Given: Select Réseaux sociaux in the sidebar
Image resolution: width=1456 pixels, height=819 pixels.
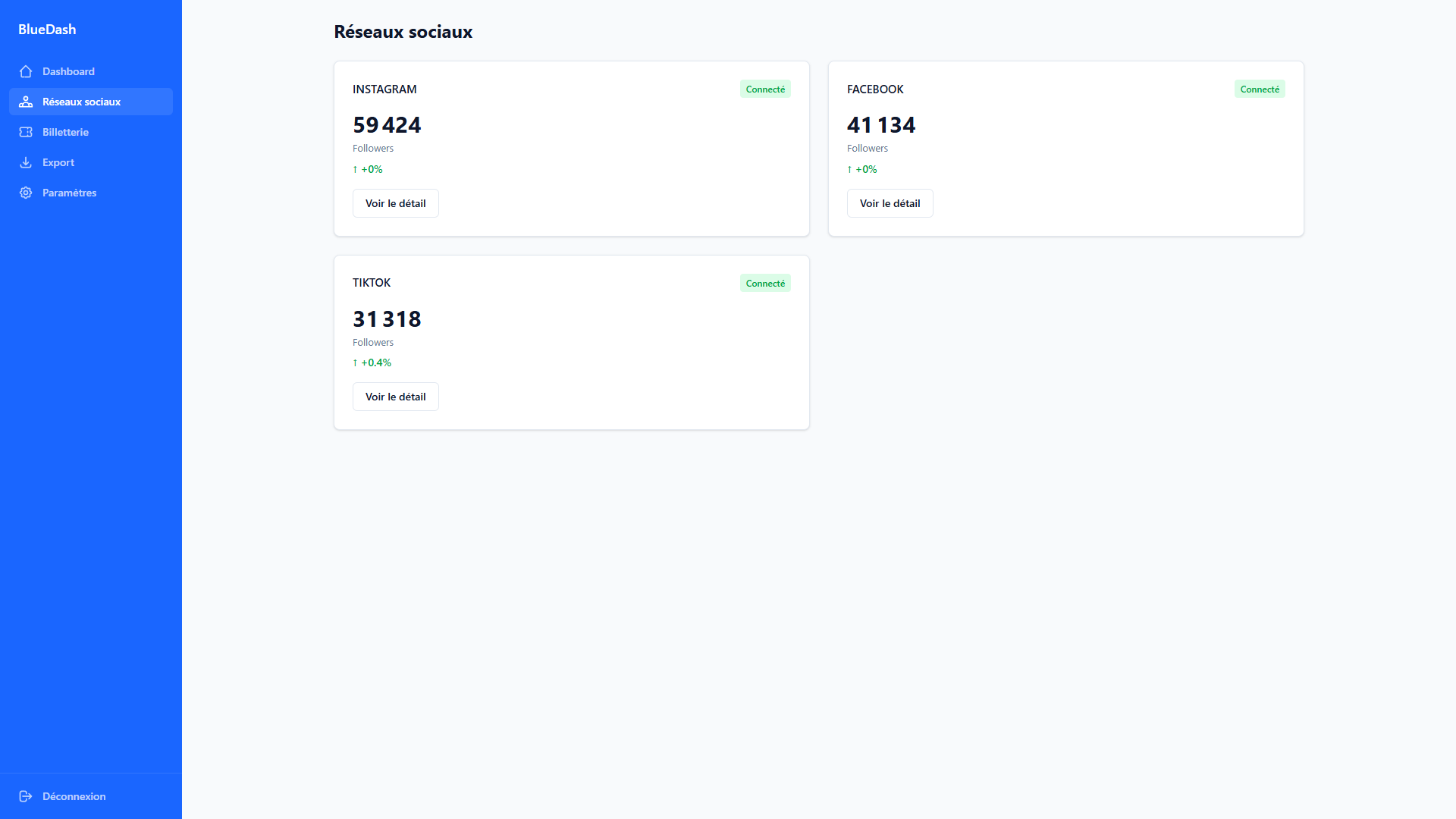Looking at the screenshot, I should click(91, 102).
